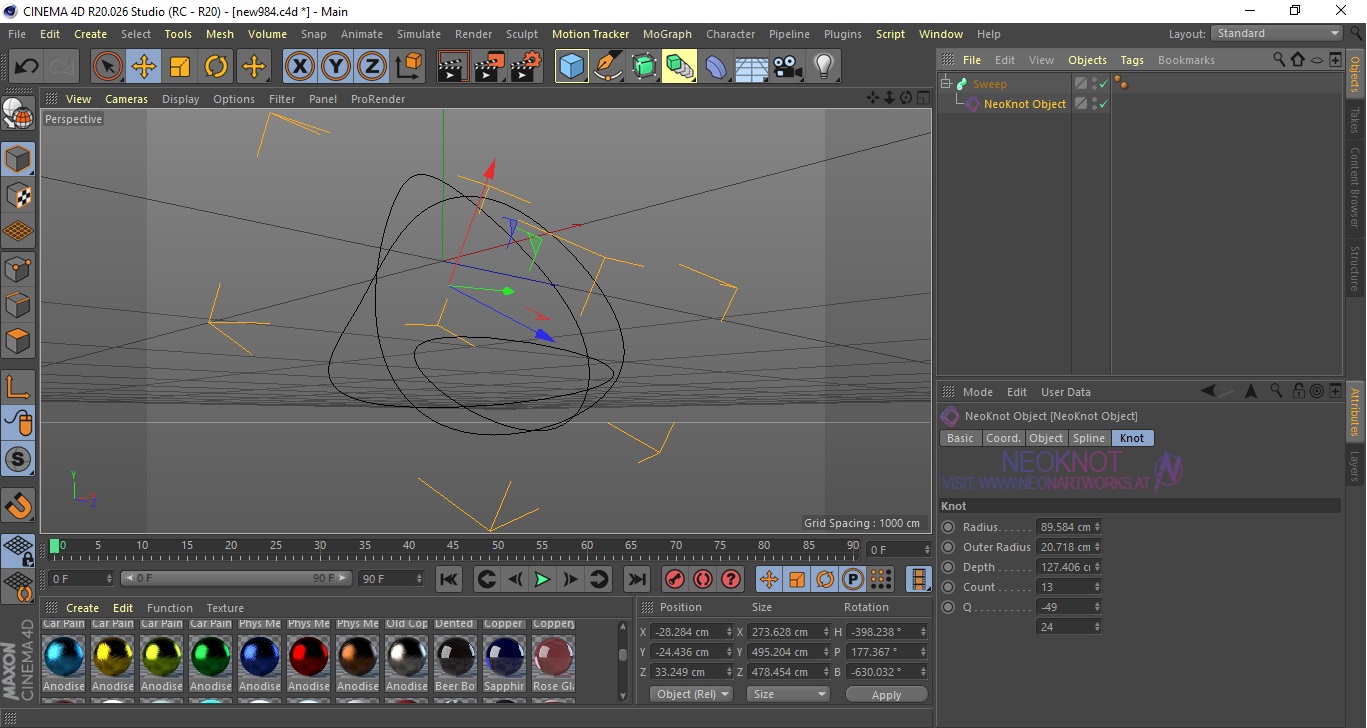Open the MoGraph menu
Viewport: 1367px width, 728px height.
point(667,34)
